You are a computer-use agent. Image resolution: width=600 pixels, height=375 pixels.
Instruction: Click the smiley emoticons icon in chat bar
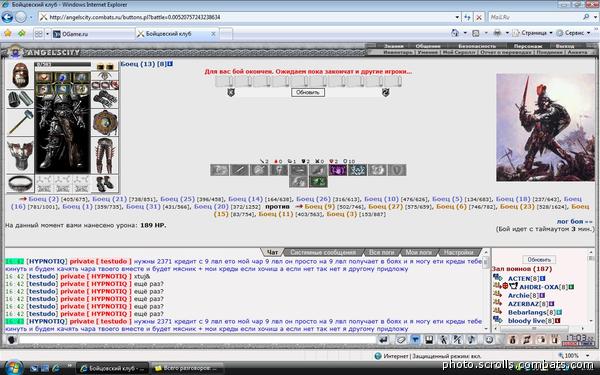(489, 339)
